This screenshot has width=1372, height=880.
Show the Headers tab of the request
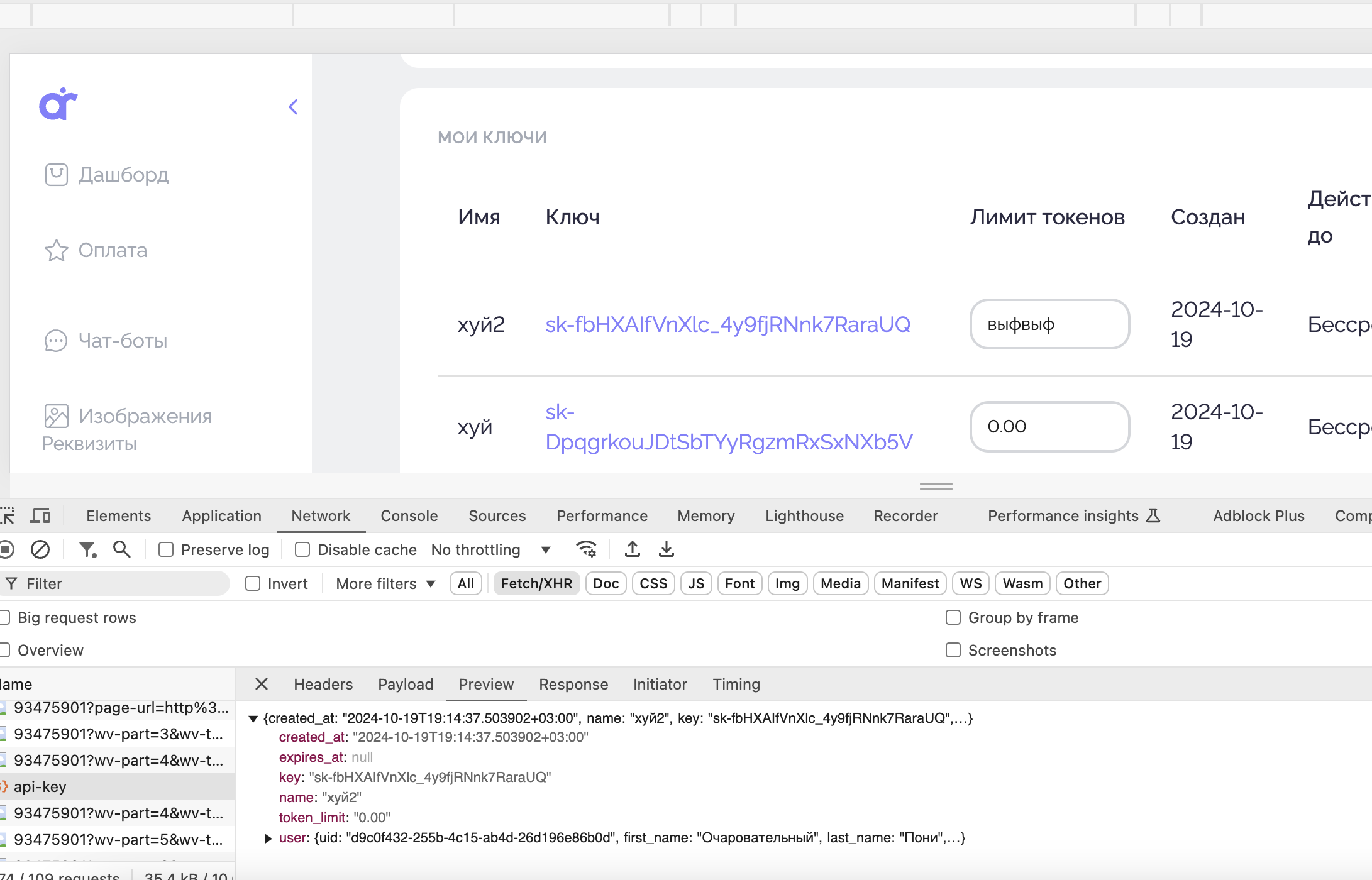click(x=323, y=684)
